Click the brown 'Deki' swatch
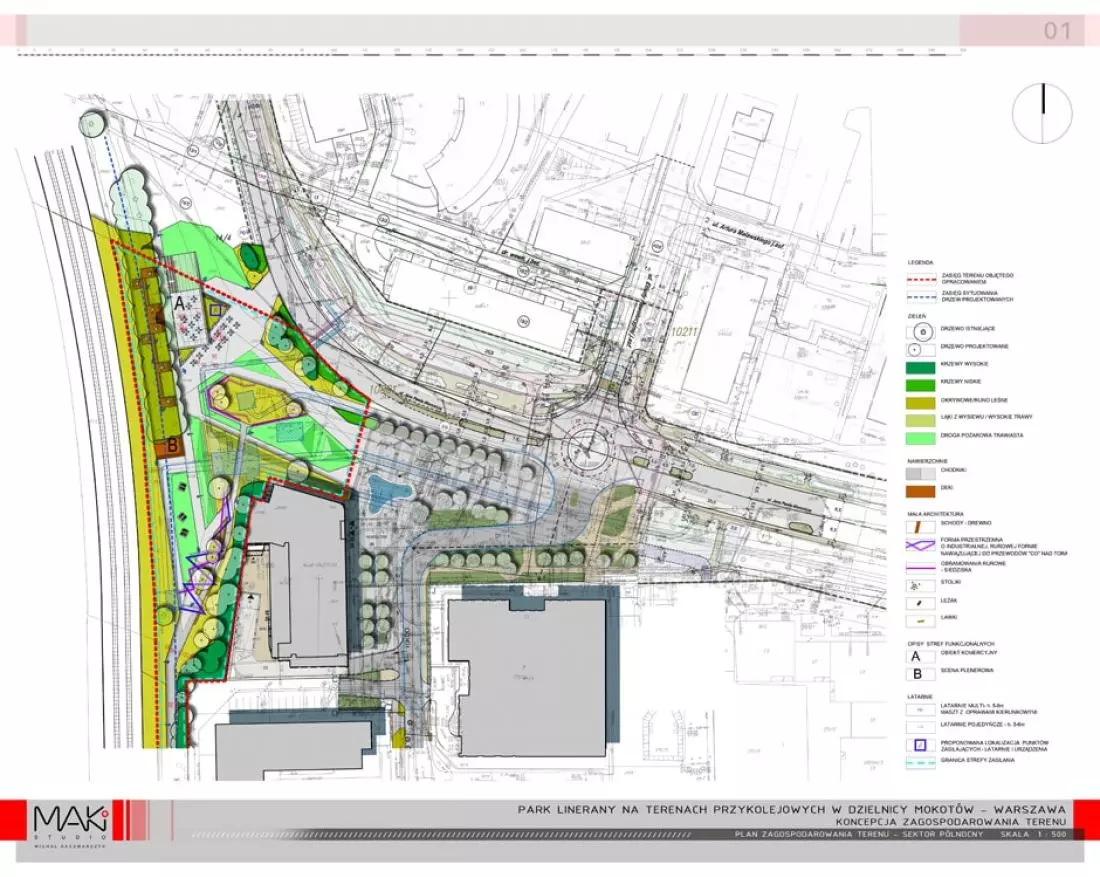Viewport: 1100px width, 877px height. (920, 491)
